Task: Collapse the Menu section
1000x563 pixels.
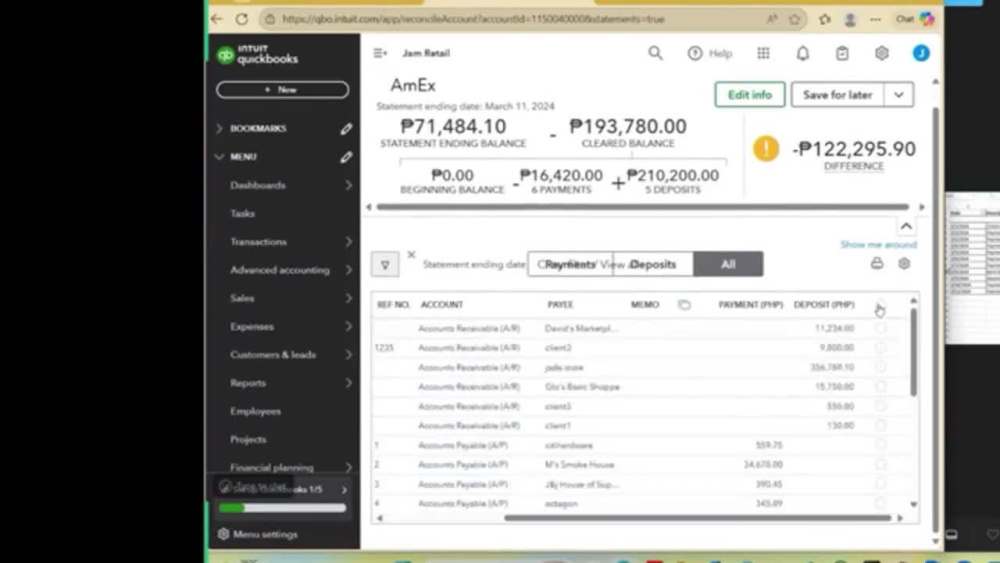Action: [x=219, y=157]
